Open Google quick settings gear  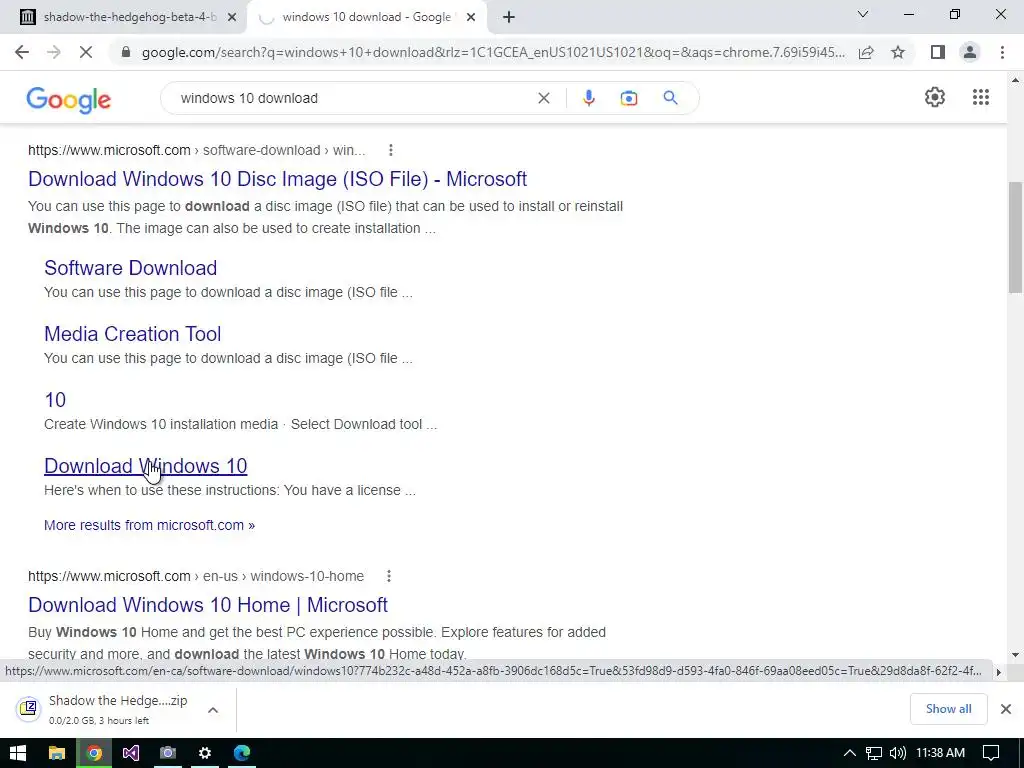(x=935, y=97)
